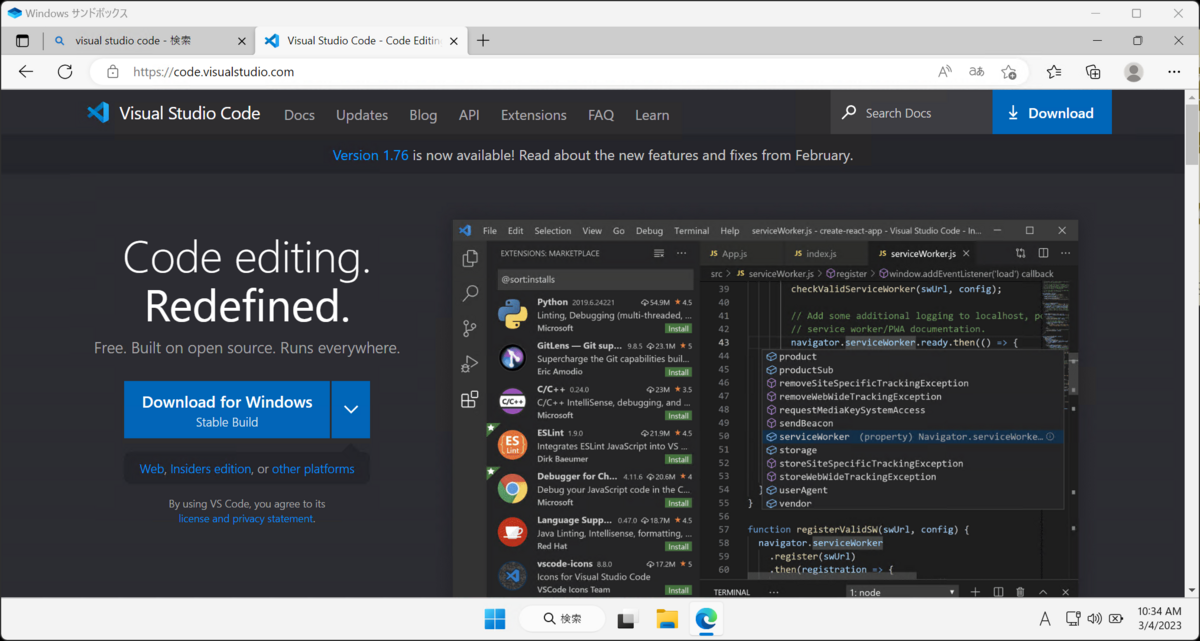Switch to the 'visual studio code - 検索' tab

[150, 41]
